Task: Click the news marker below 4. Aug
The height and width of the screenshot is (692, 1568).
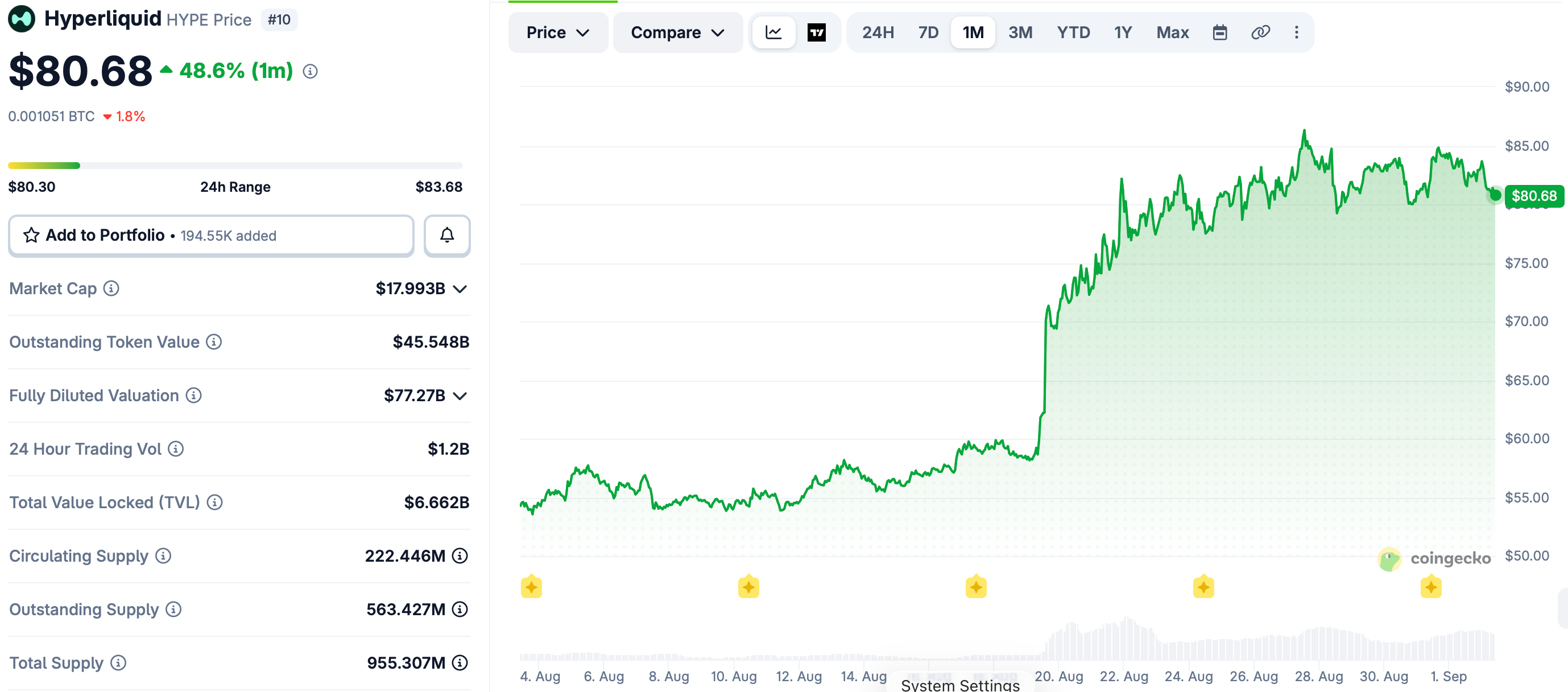Action: (531, 587)
